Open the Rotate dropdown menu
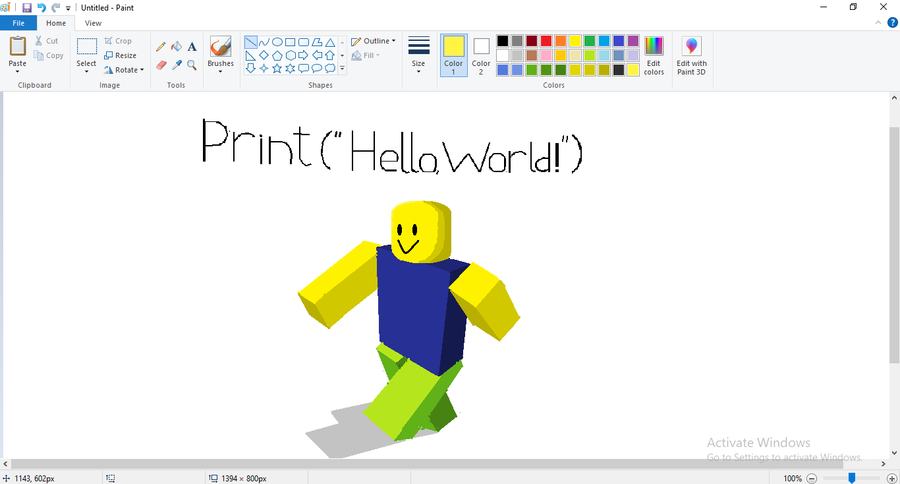The width and height of the screenshot is (900, 484). point(123,70)
